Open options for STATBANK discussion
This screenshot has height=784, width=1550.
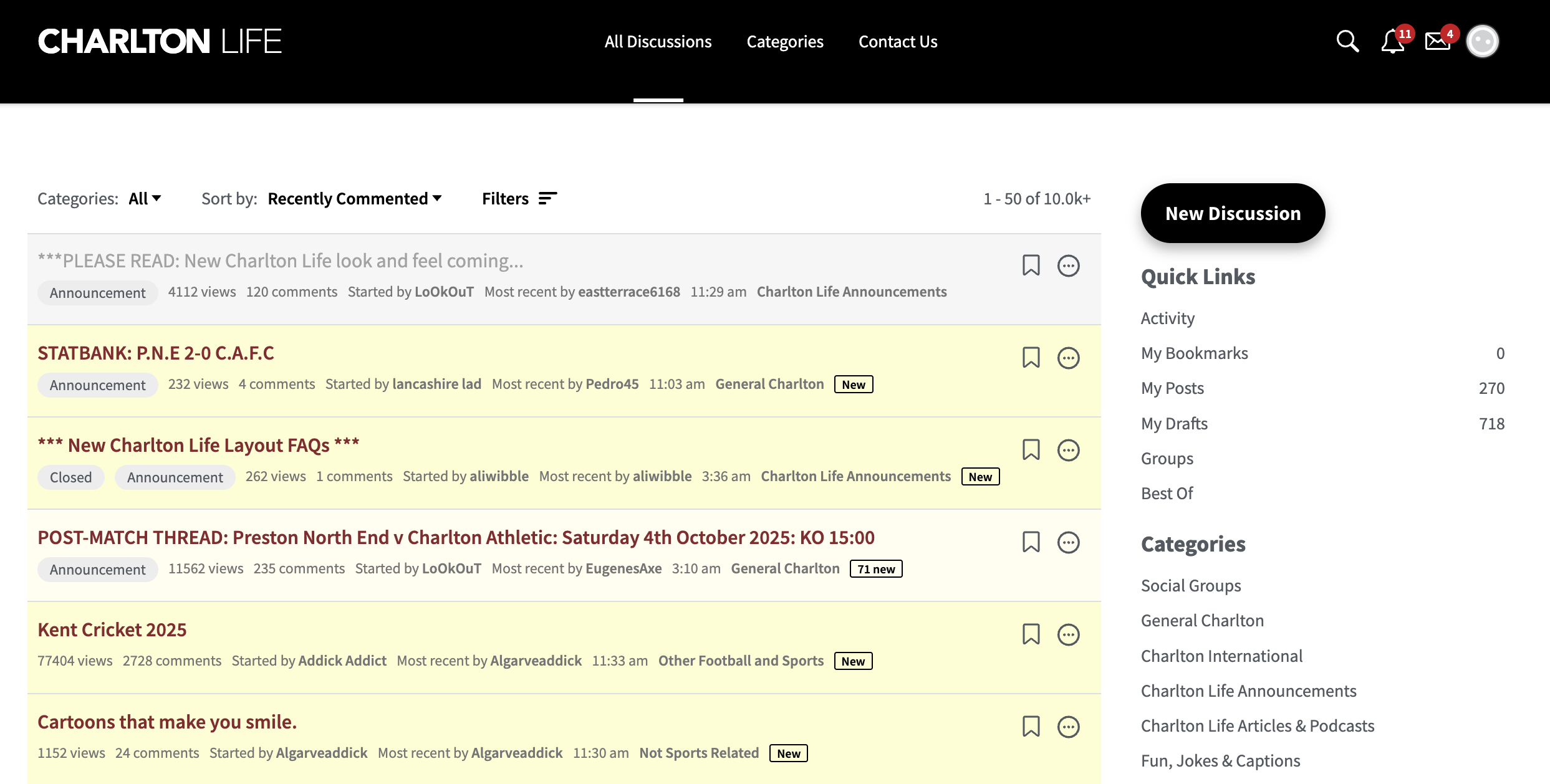pos(1068,358)
